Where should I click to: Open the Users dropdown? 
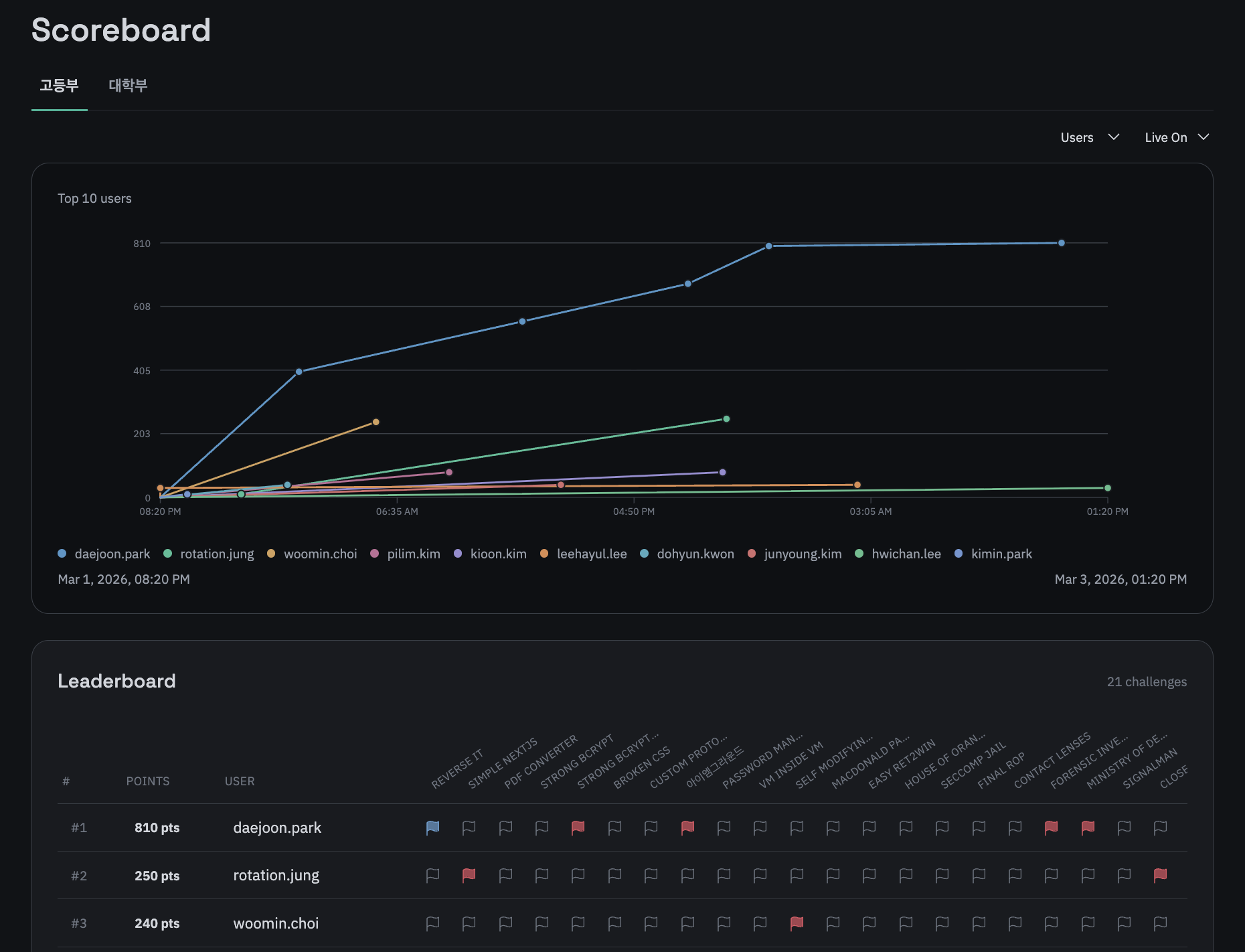(1089, 137)
